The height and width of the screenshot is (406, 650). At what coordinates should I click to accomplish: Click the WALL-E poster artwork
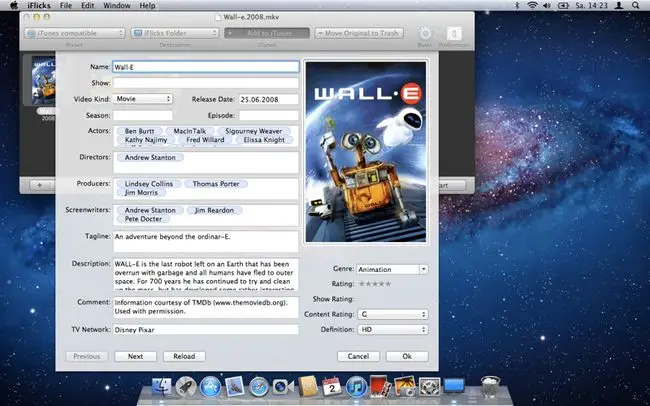coord(366,152)
